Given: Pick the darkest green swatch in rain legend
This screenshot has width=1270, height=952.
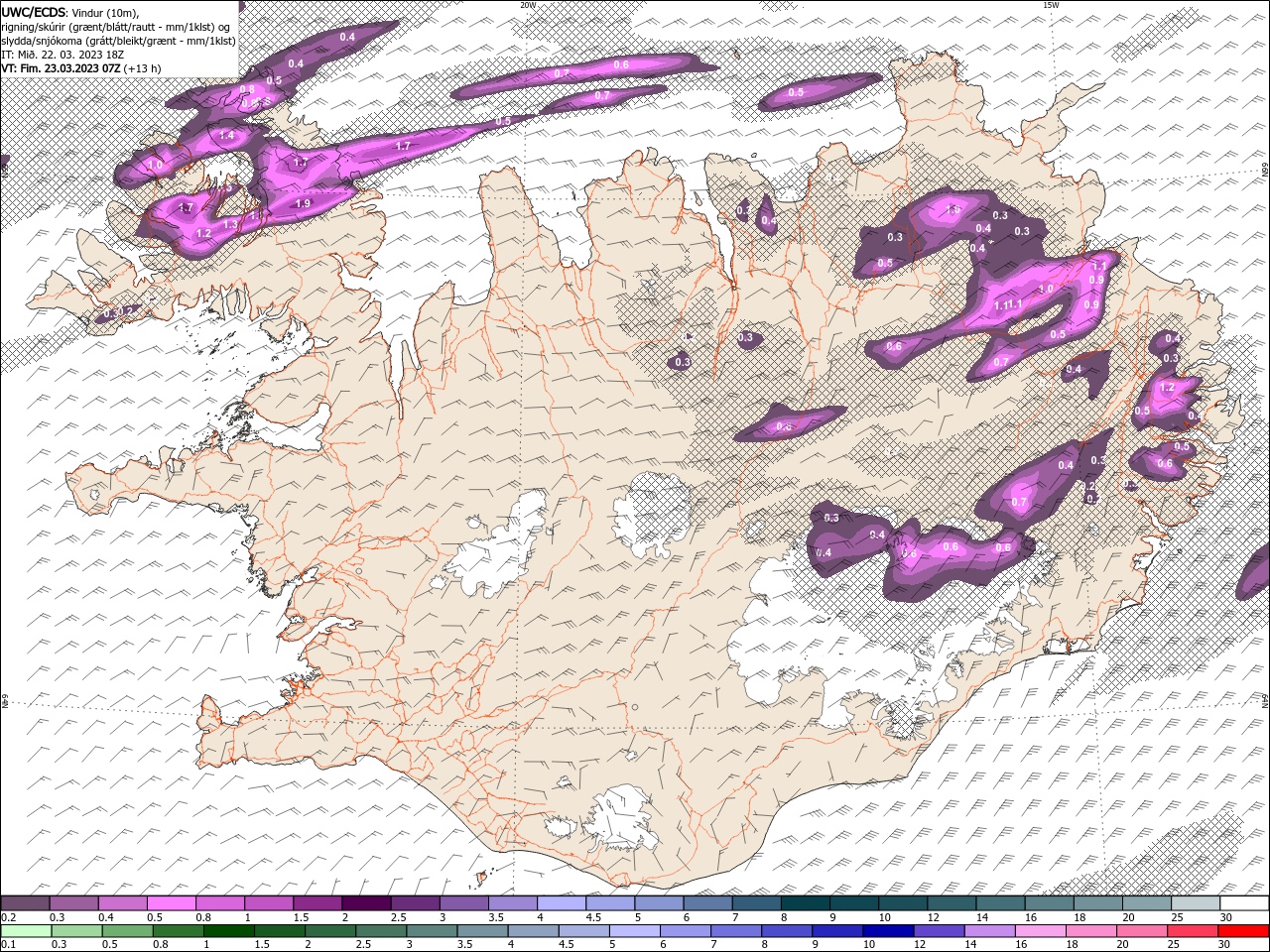Looking at the screenshot, I should tap(228, 931).
